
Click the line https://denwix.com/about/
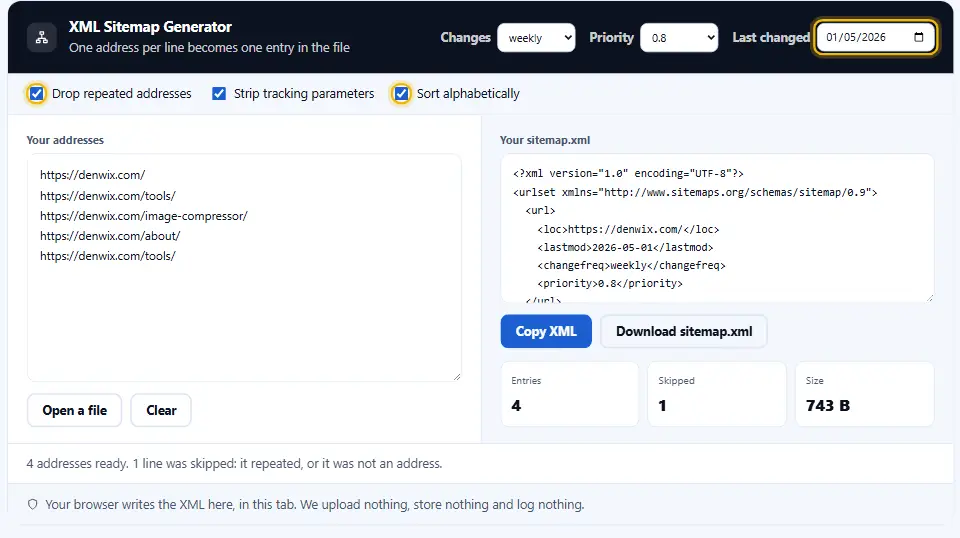coord(110,236)
